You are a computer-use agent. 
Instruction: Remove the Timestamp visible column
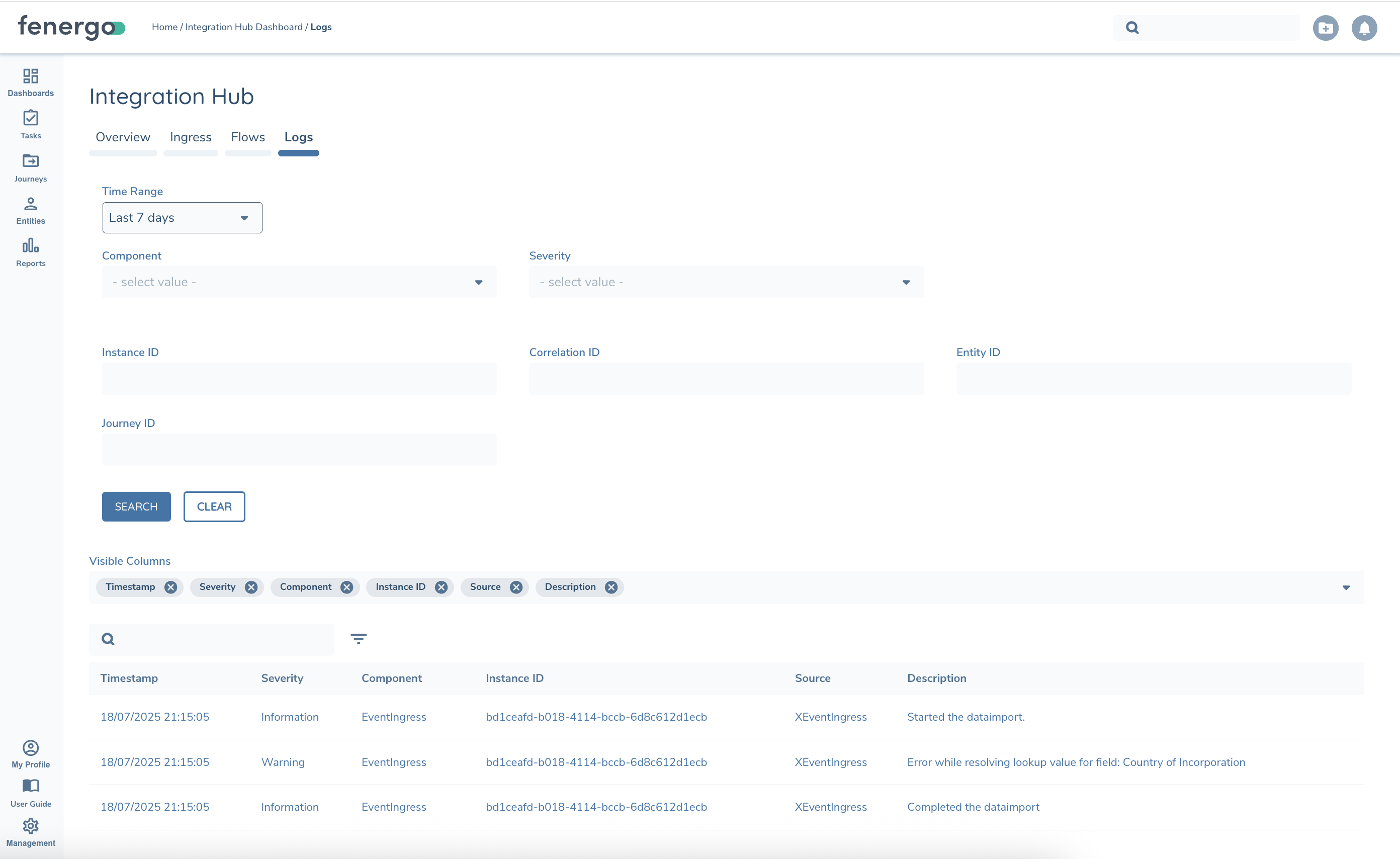(171, 587)
